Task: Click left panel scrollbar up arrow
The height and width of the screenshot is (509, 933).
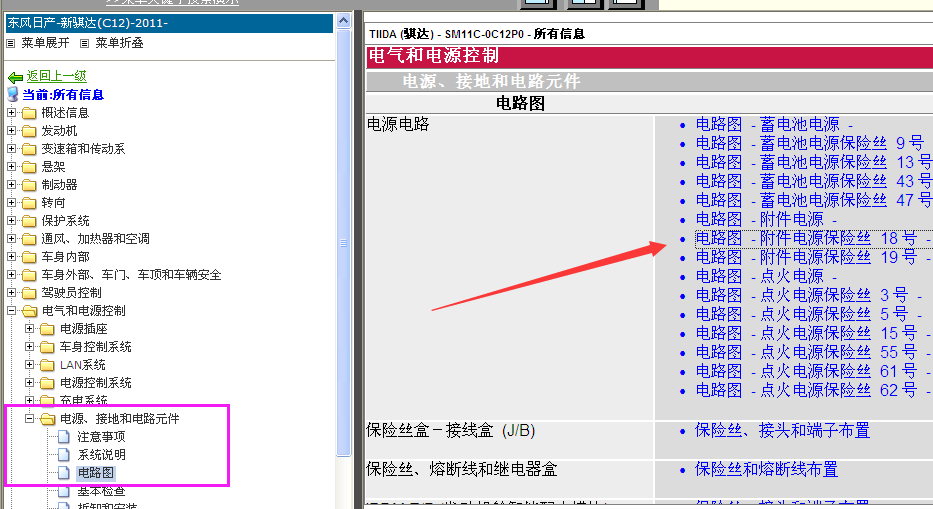Action: [x=343, y=21]
